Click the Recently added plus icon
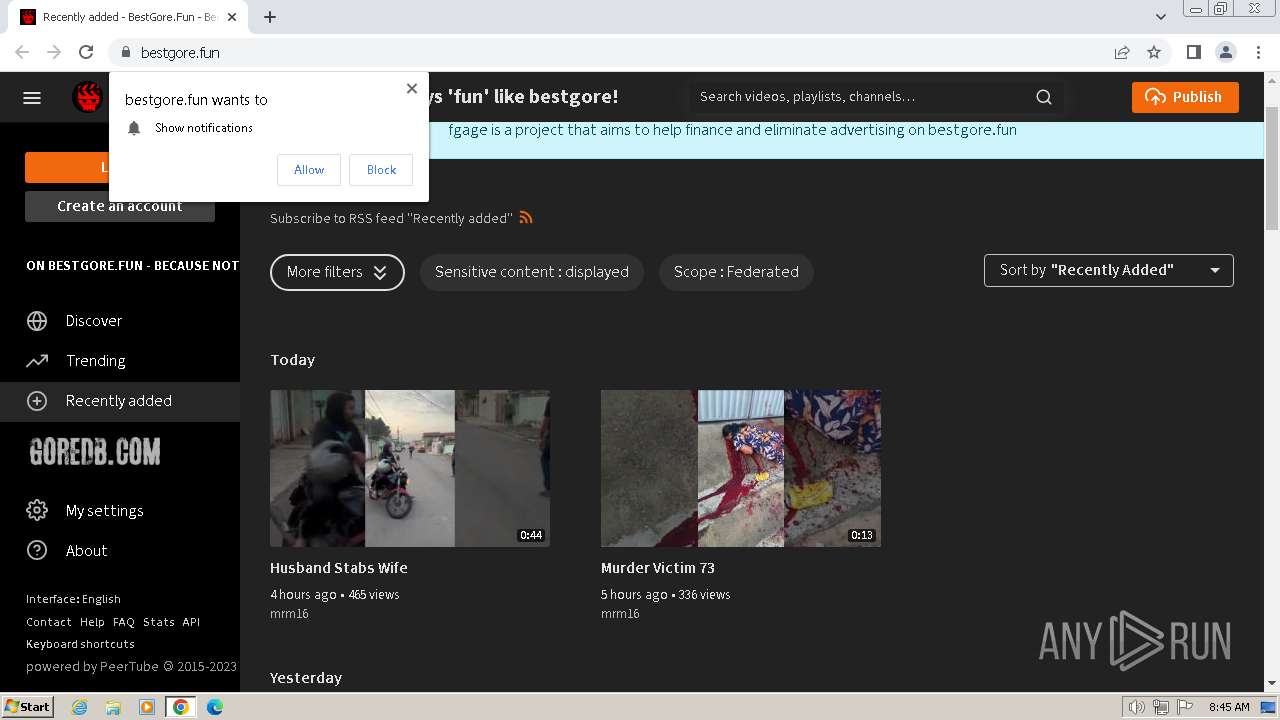Viewport: 1280px width, 720px height. click(37, 401)
